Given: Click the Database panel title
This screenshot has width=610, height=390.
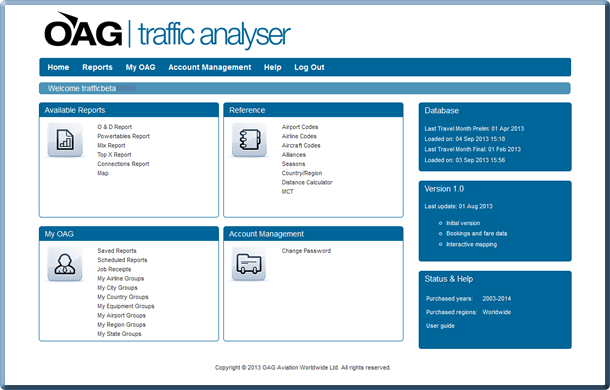Looking at the screenshot, I should (442, 111).
